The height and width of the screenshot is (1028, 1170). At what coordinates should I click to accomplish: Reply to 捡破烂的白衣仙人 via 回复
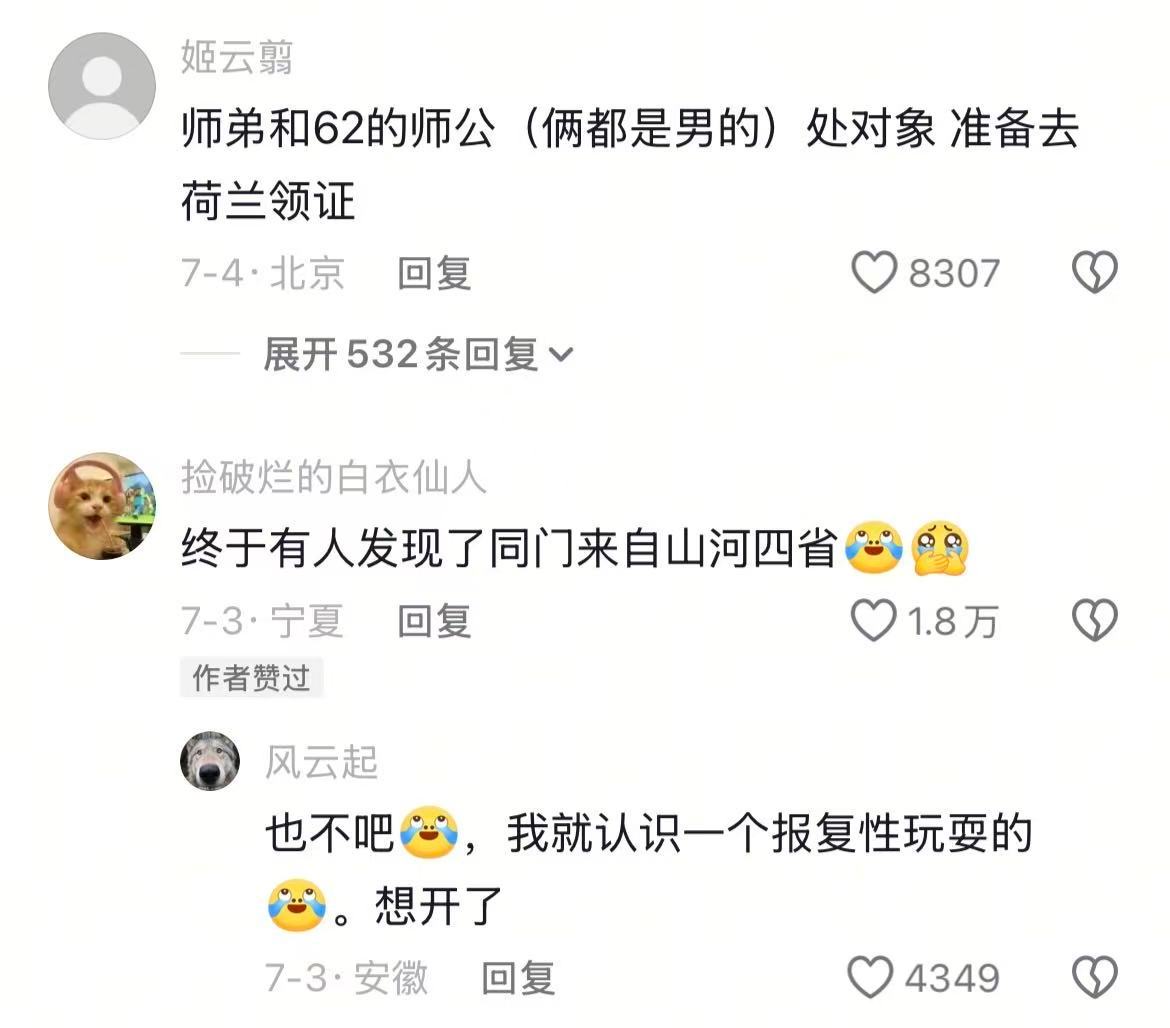[434, 621]
